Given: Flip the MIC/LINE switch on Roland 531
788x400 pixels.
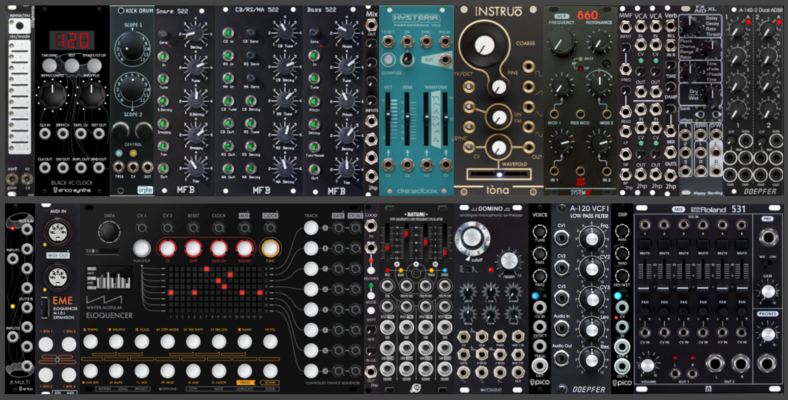Looking at the screenshot, I should pyautogui.click(x=768, y=263).
